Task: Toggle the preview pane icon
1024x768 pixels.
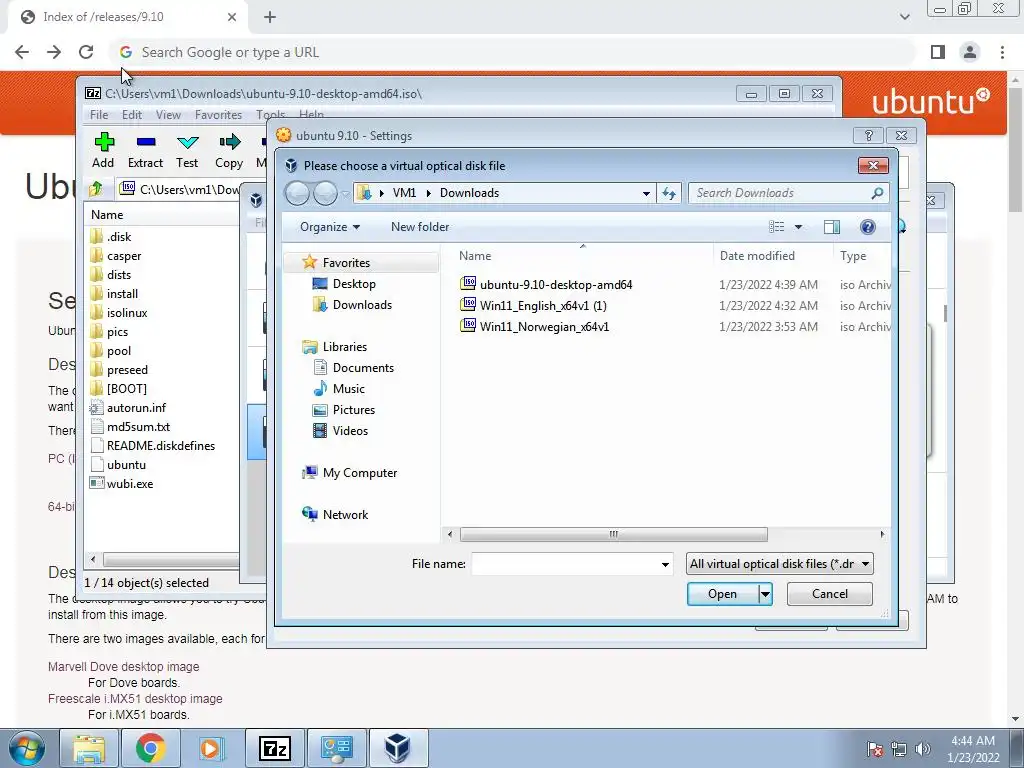Action: coord(832,227)
